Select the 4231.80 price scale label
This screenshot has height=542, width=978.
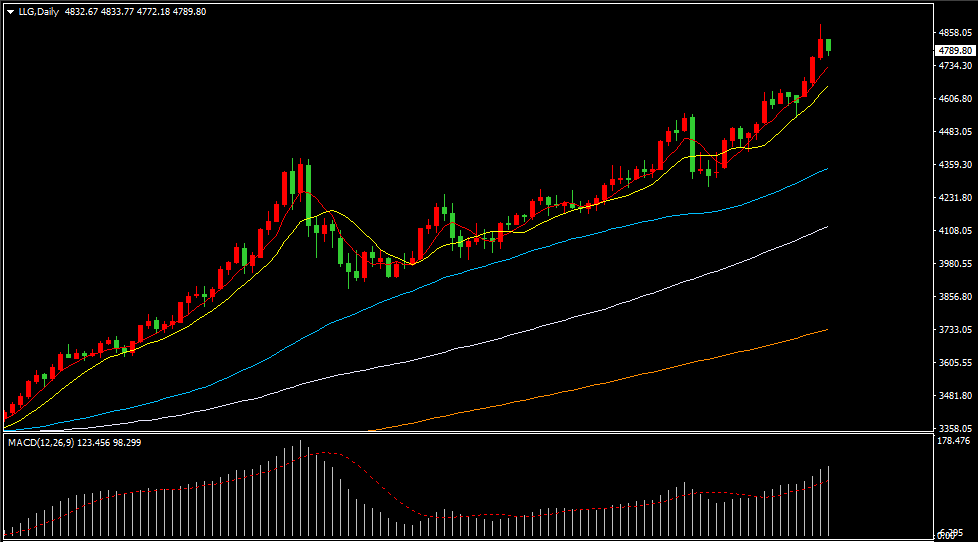click(955, 198)
